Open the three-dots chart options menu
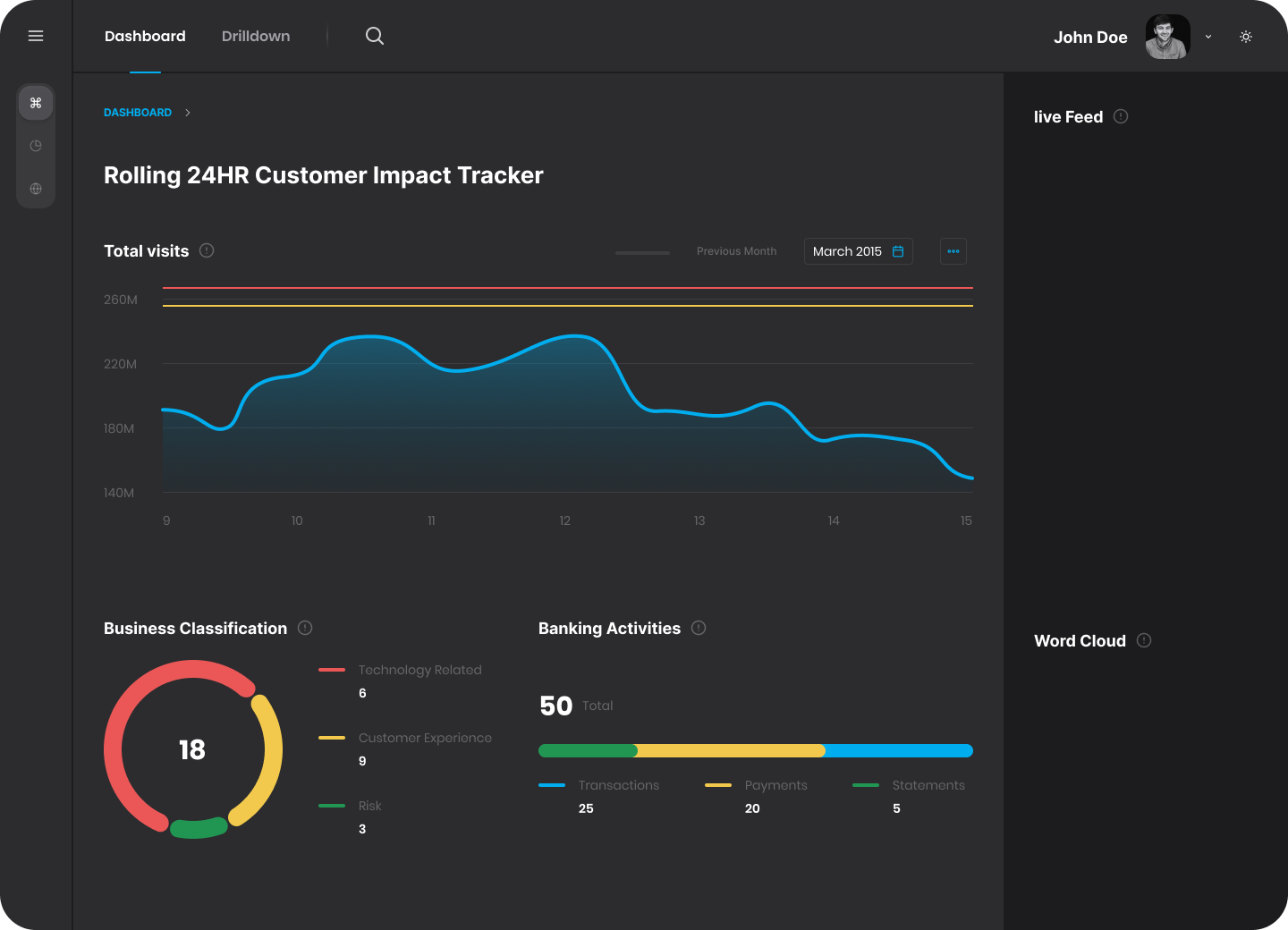Viewport: 1288px width, 930px height. point(953,251)
